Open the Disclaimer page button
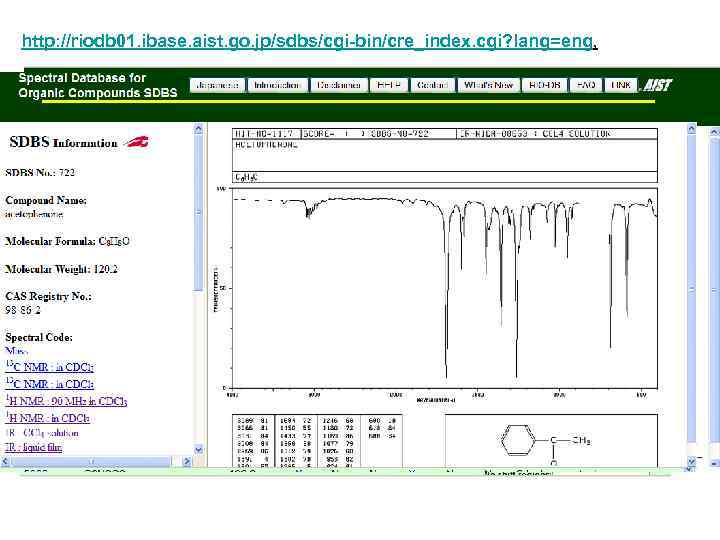Image resolution: width=720 pixels, height=540 pixels. 339,85
